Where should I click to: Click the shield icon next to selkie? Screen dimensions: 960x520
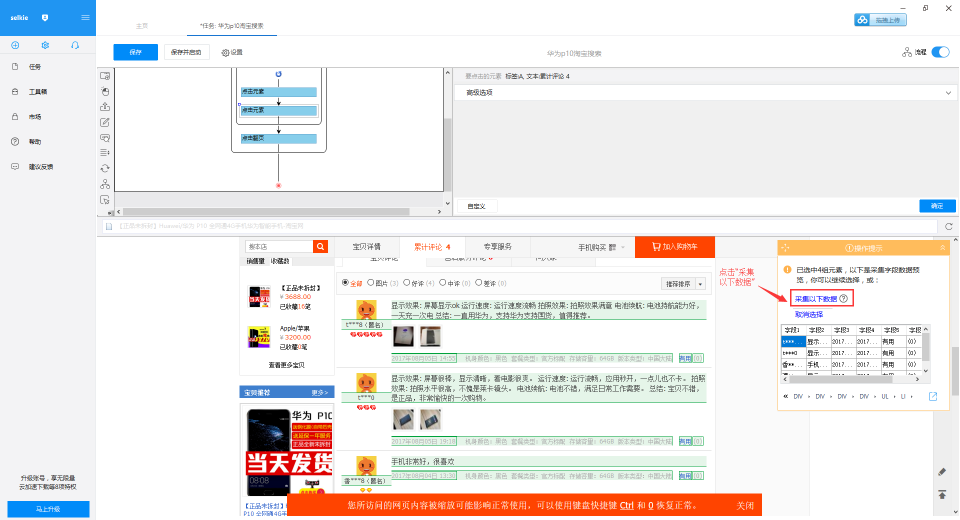(x=45, y=18)
